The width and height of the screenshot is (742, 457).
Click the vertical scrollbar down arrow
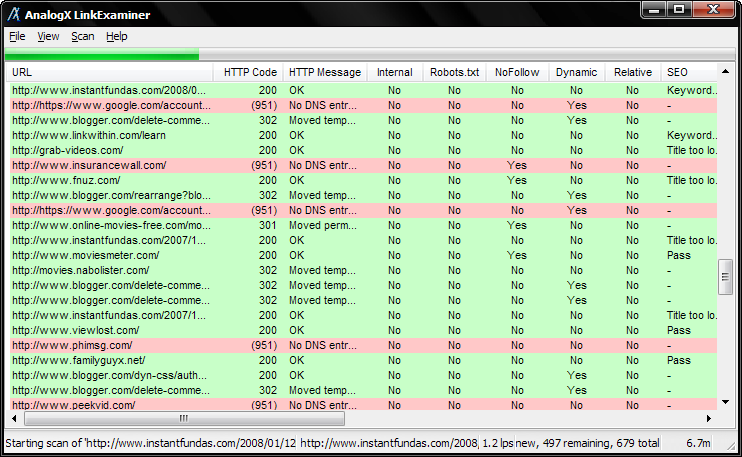(x=725, y=402)
